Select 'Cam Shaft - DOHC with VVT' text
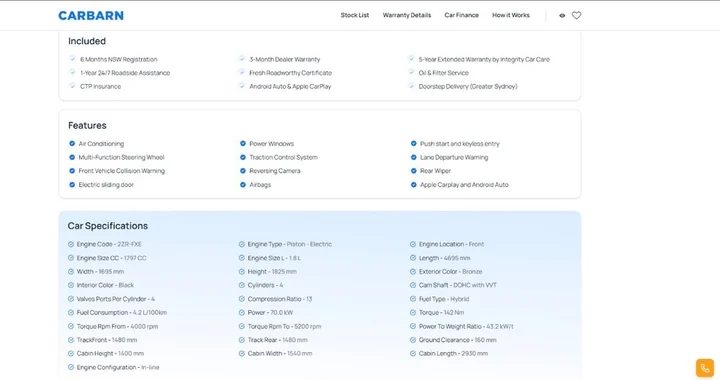720x380 pixels. (x=458, y=285)
